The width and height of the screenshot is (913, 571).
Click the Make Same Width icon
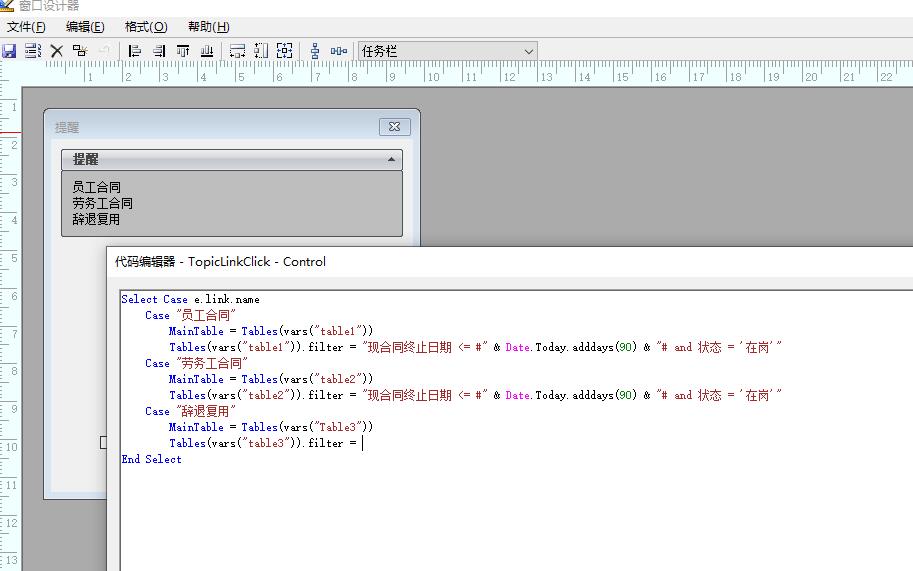[237, 51]
